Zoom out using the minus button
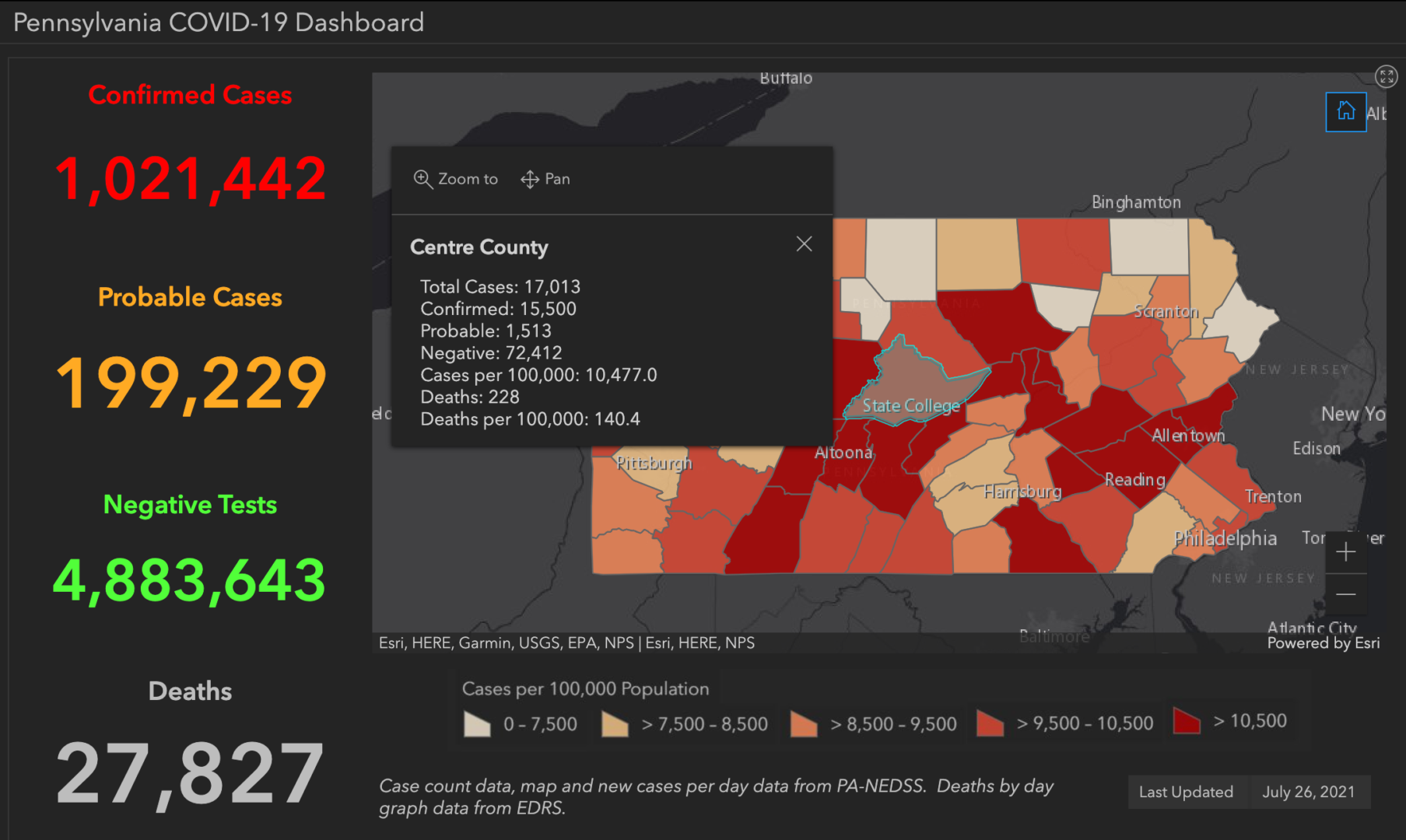This screenshot has height=840, width=1406. click(1346, 594)
